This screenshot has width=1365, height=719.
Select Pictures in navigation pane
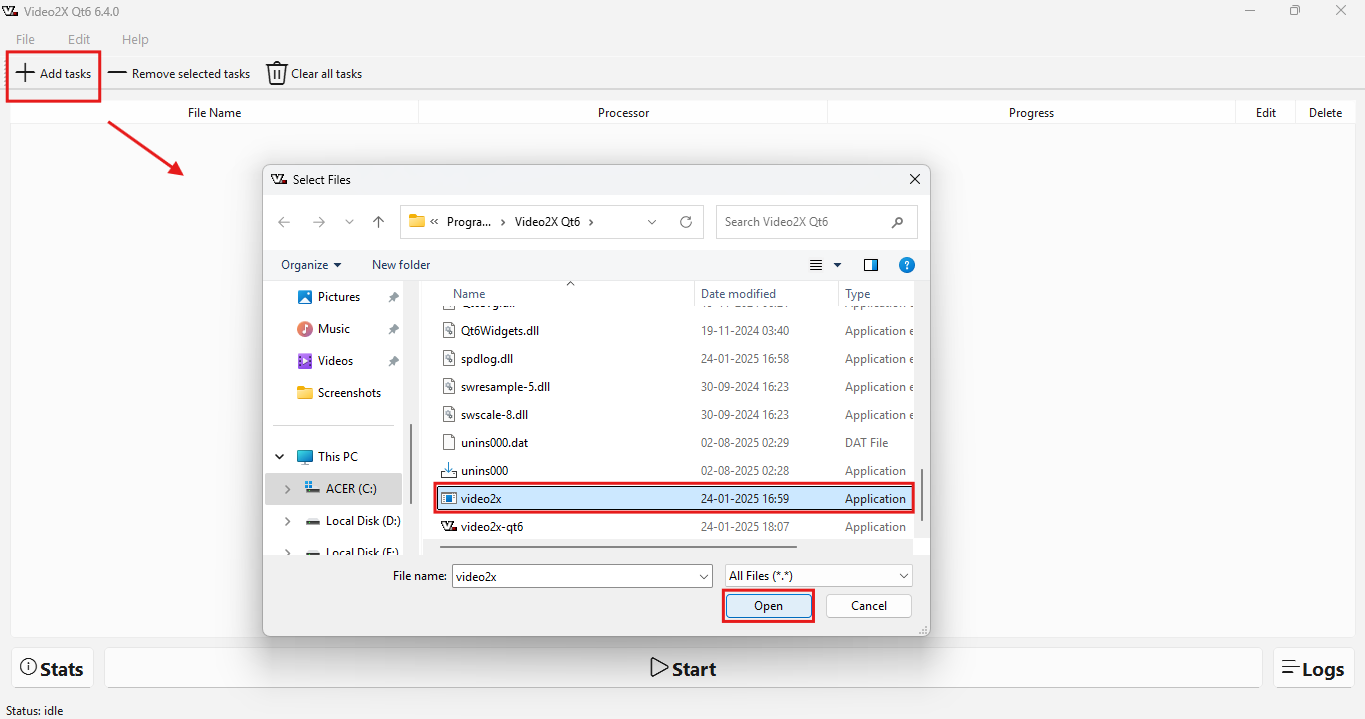[338, 297]
